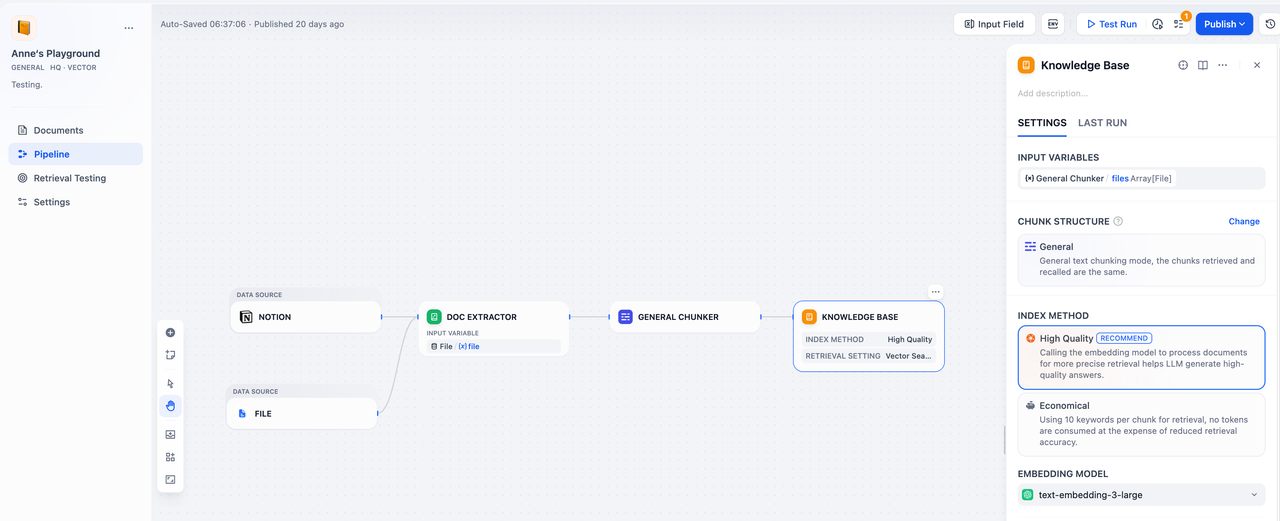The height and width of the screenshot is (521, 1280).
Task: Click the Test Run button
Action: [x=1110, y=24]
